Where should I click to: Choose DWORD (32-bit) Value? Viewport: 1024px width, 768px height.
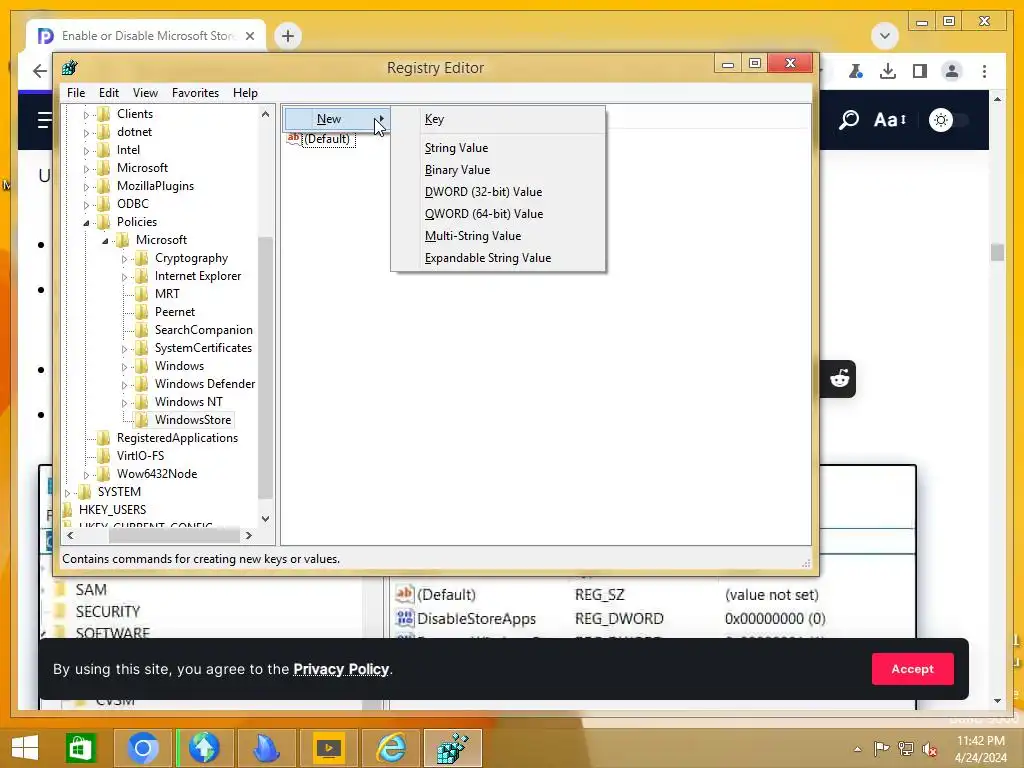click(498, 192)
